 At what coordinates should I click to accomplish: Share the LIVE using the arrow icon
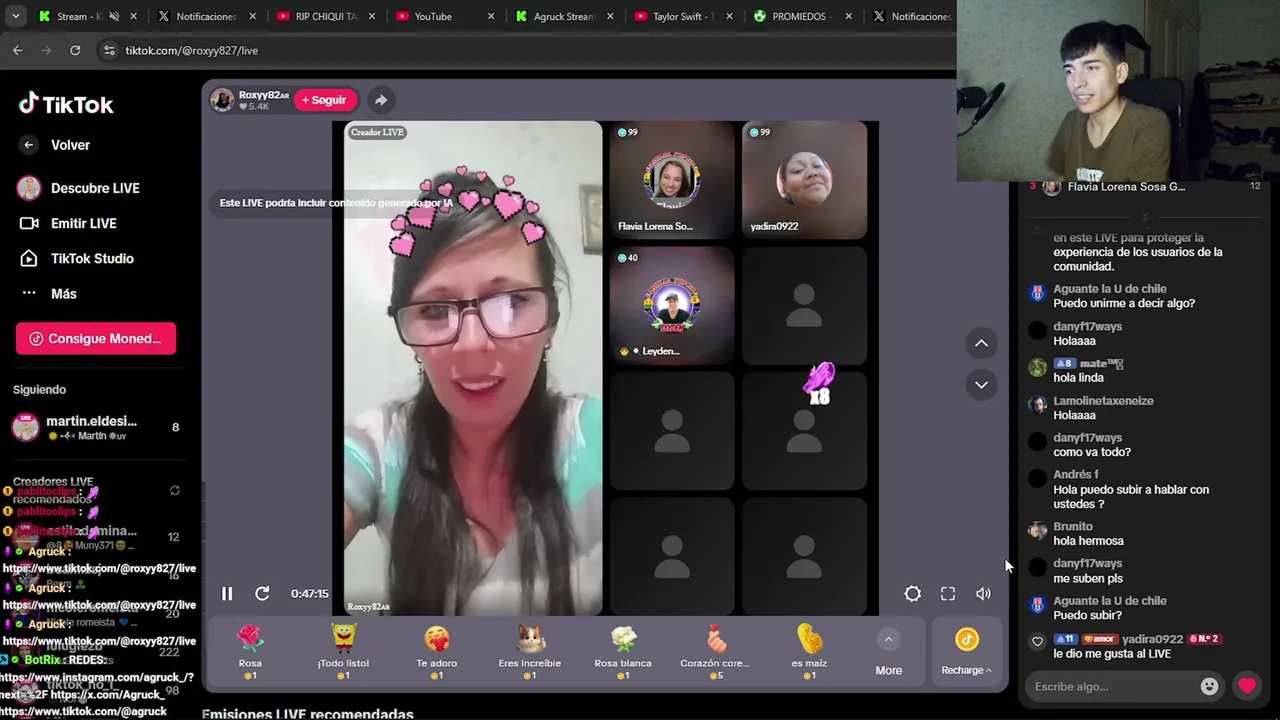(381, 100)
